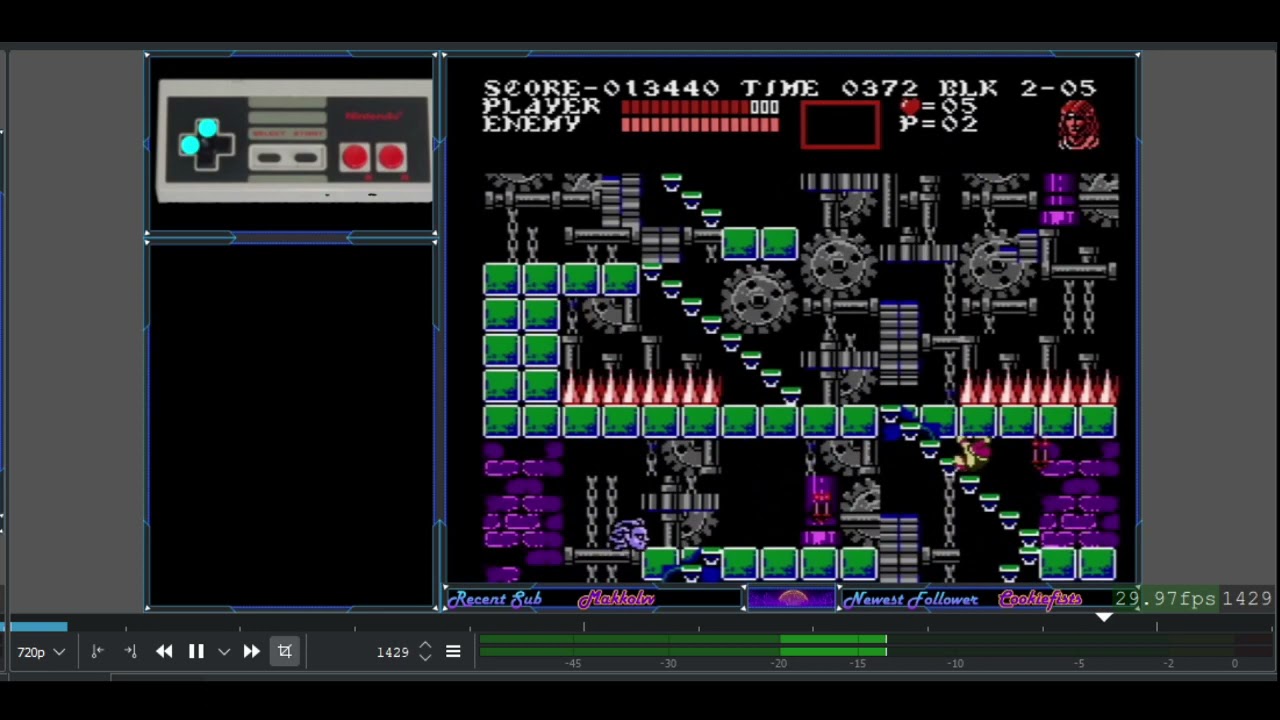1280x720 pixels.
Task: Open the 720p preview resolution dropdown
Action: (41, 652)
